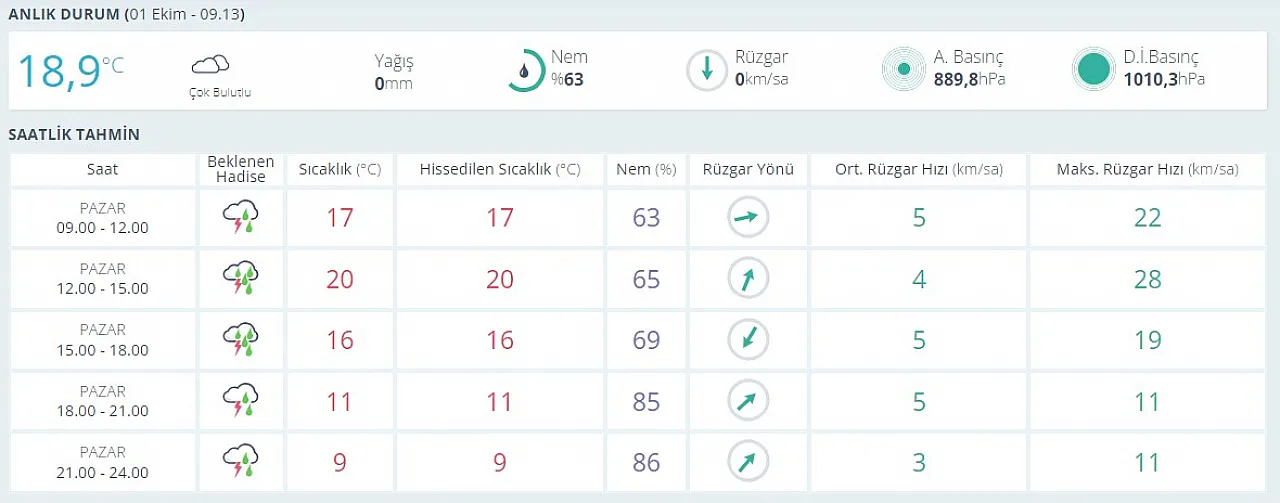The image size is (1280, 503).
Task: Click the max wind value 28
Action: (x=1148, y=279)
